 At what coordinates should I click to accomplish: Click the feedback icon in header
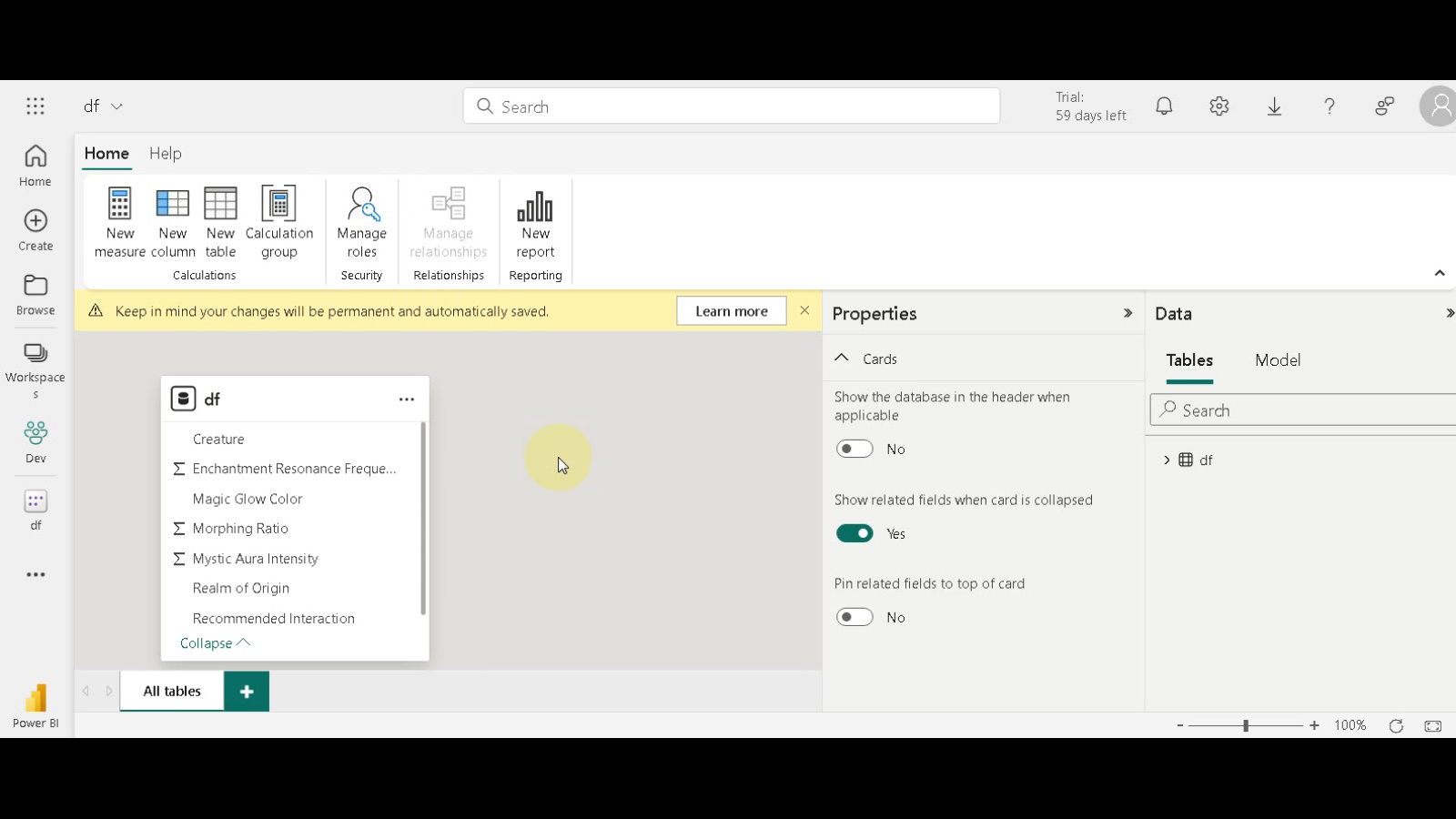click(1385, 106)
